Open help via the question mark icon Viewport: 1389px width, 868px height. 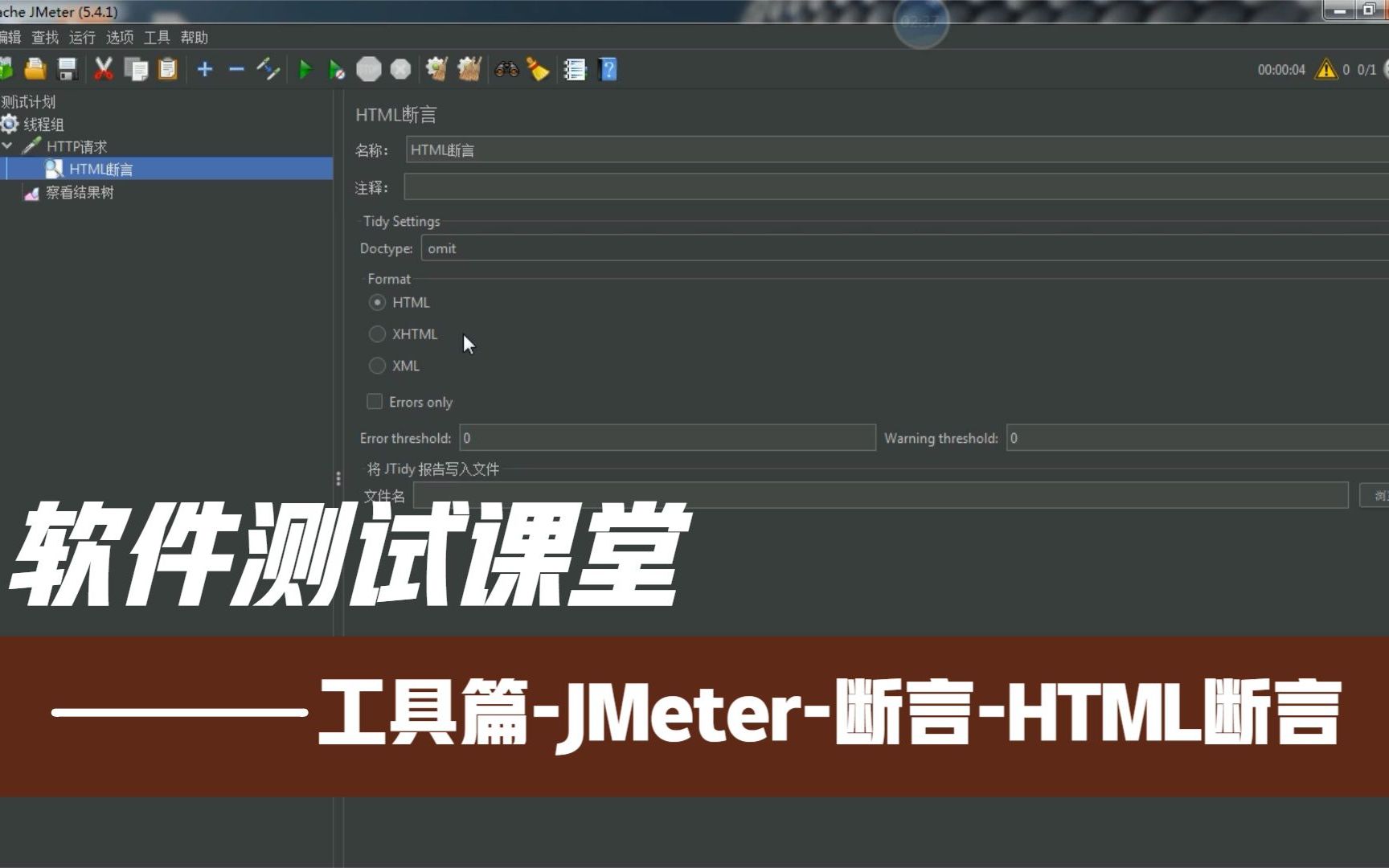pyautogui.click(x=608, y=70)
